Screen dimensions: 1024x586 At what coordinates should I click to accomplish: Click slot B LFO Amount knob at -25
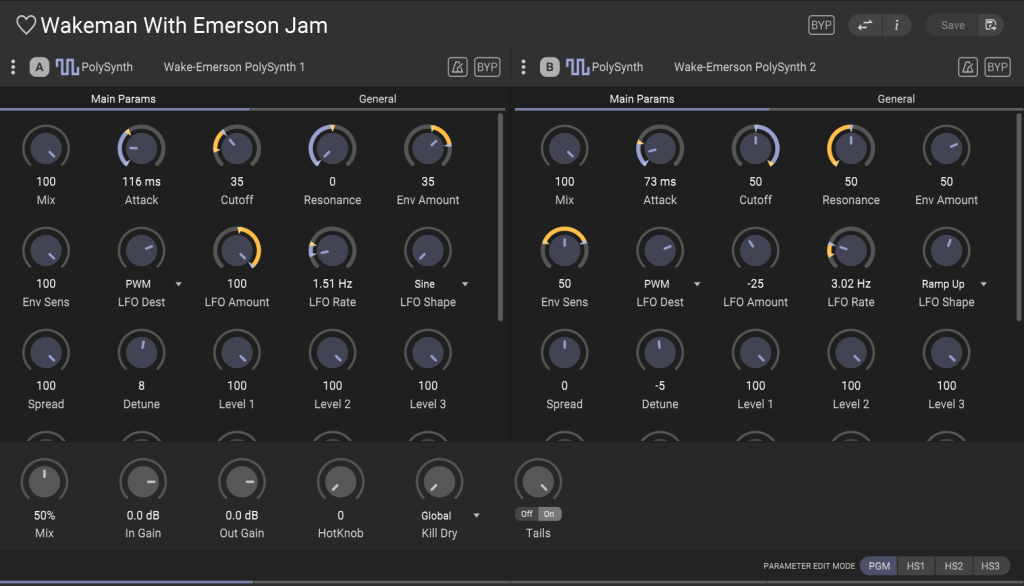[755, 250]
